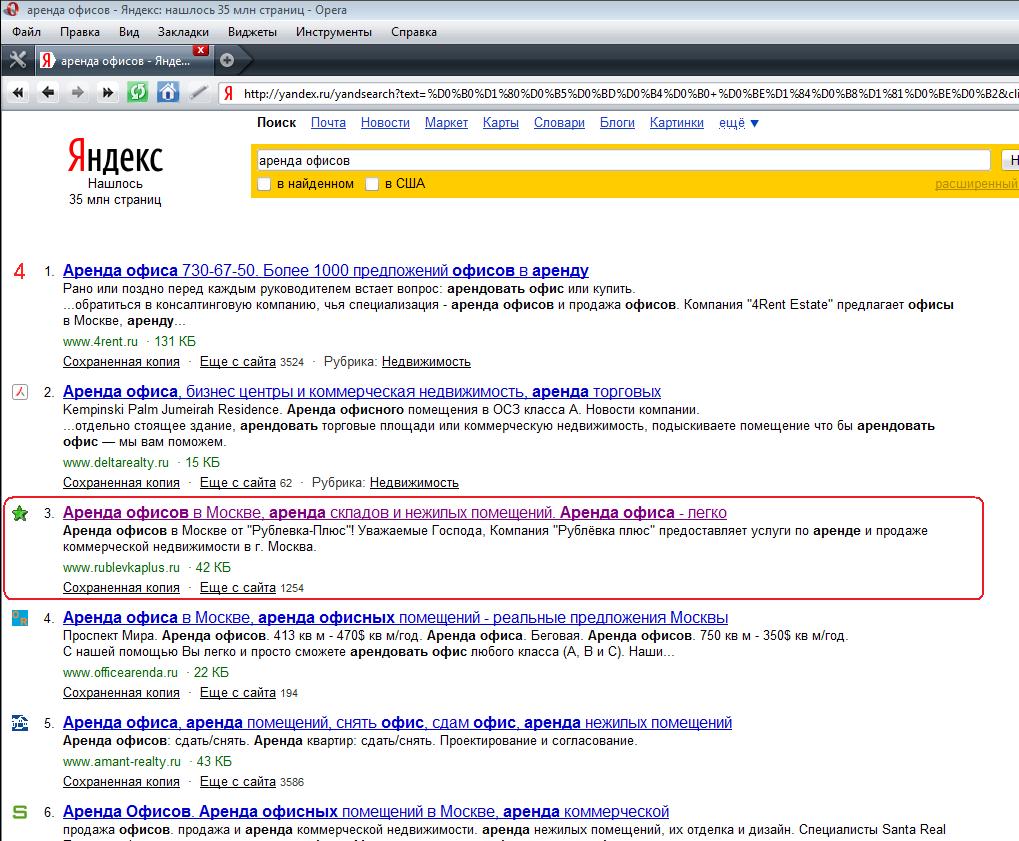Open cached copy for www.officearenda.ru

pyautogui.click(x=121, y=692)
